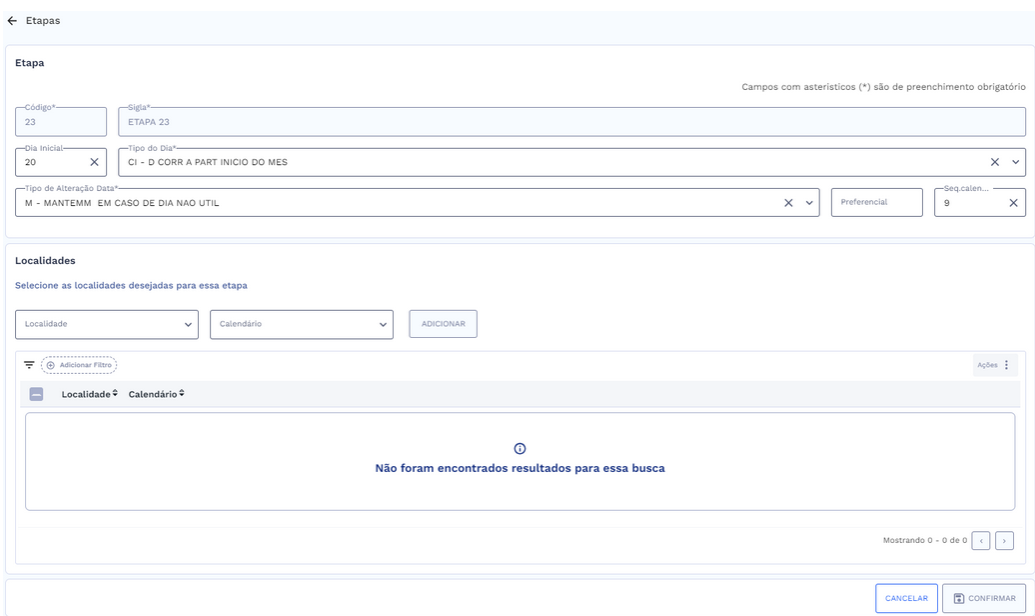Viewport: 1035px width, 616px height.
Task: Clear the Tipo de Alteração Data selection
Action: tap(788, 203)
